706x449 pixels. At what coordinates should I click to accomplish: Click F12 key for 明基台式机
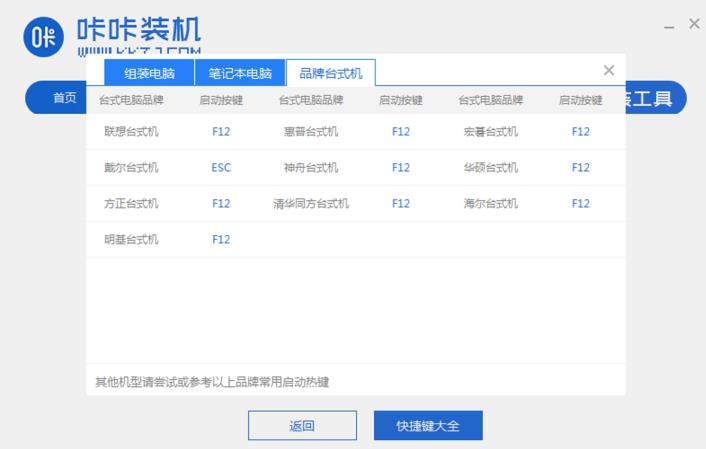221,239
